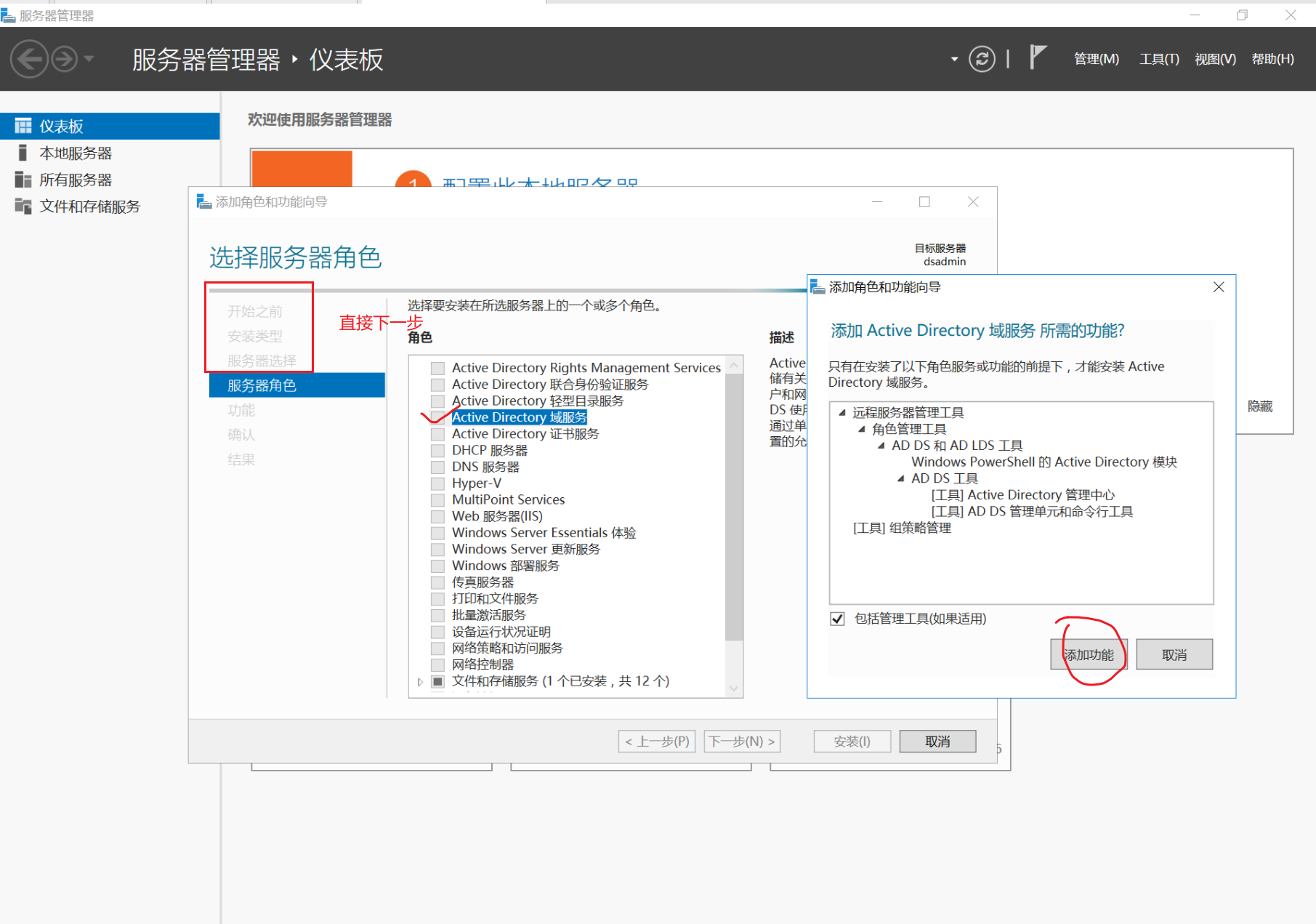Click 安装(I) button
Image resolution: width=1316 pixels, height=924 pixels.
[x=852, y=742]
